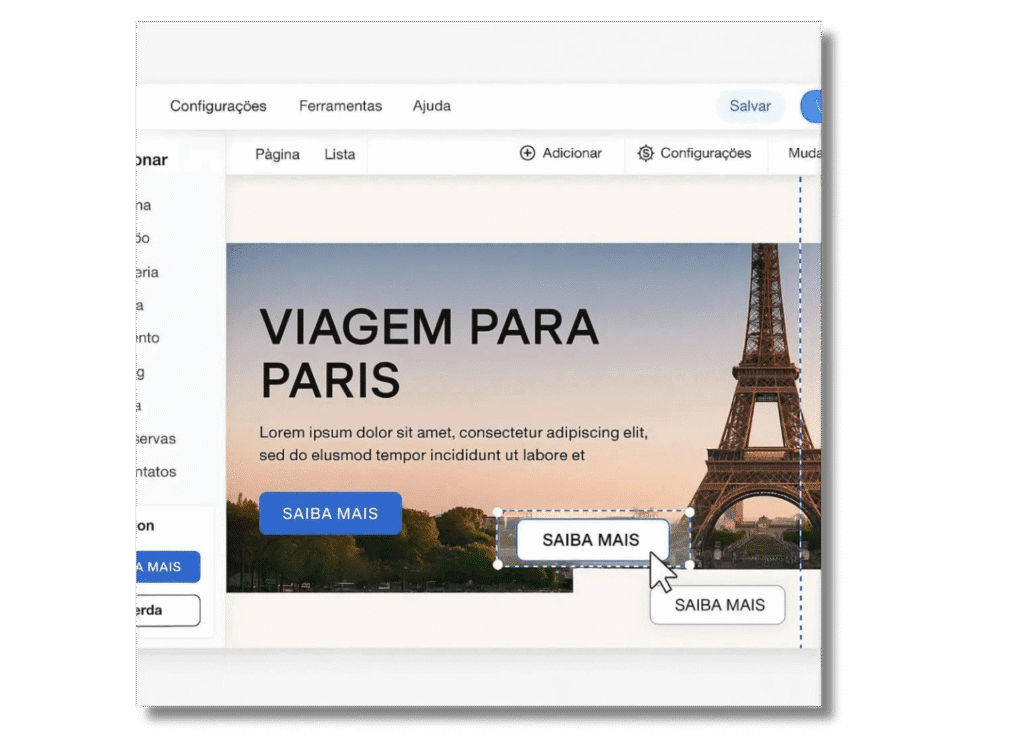
Task: Switch to the Lista tab
Action: 339,154
